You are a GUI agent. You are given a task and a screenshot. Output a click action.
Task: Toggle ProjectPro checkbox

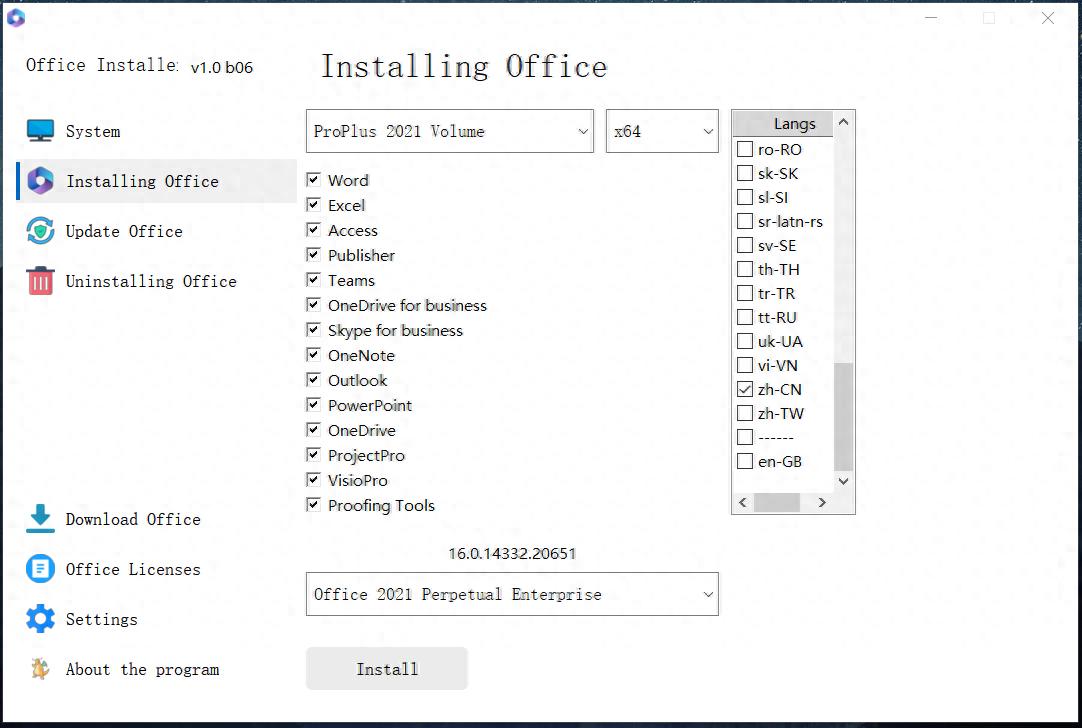click(x=313, y=454)
